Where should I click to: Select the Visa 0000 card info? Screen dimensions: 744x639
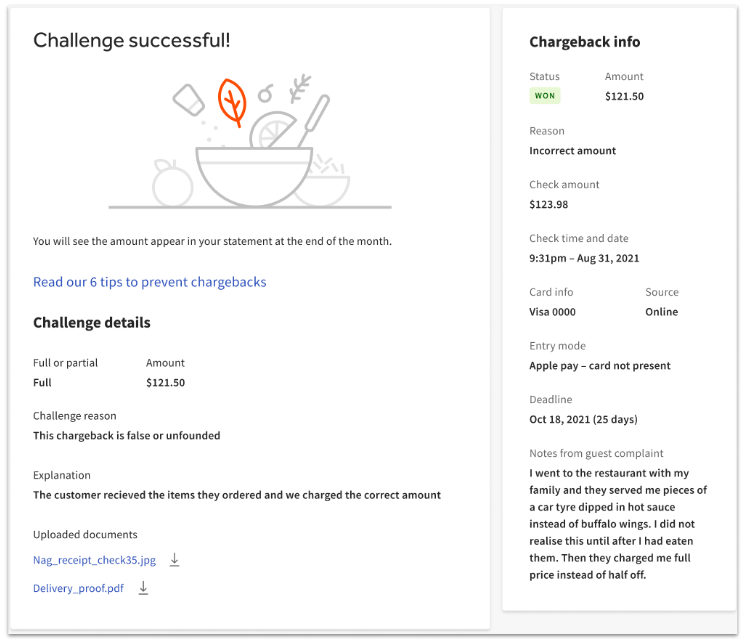click(552, 312)
